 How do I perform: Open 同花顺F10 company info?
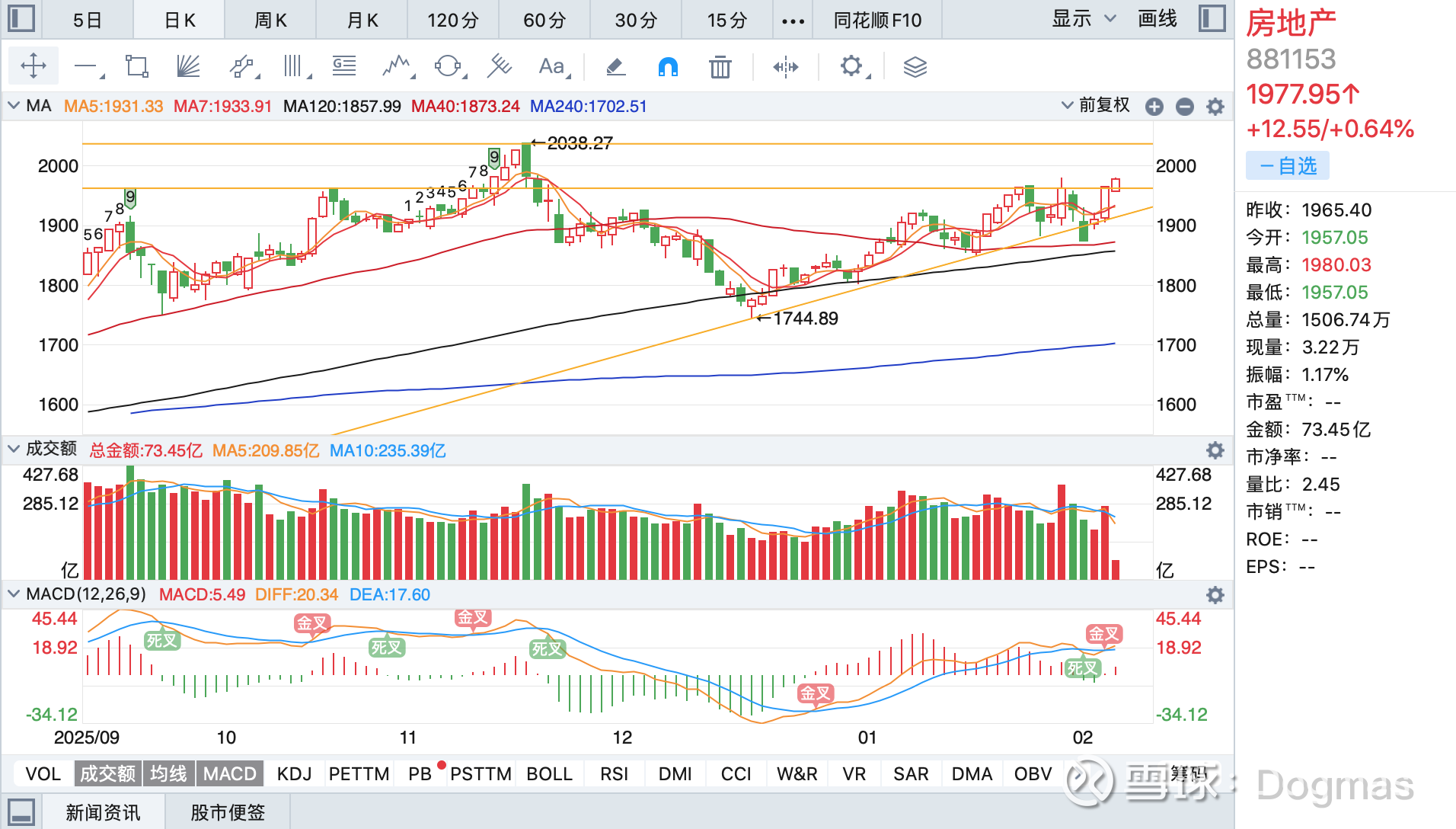click(877, 20)
